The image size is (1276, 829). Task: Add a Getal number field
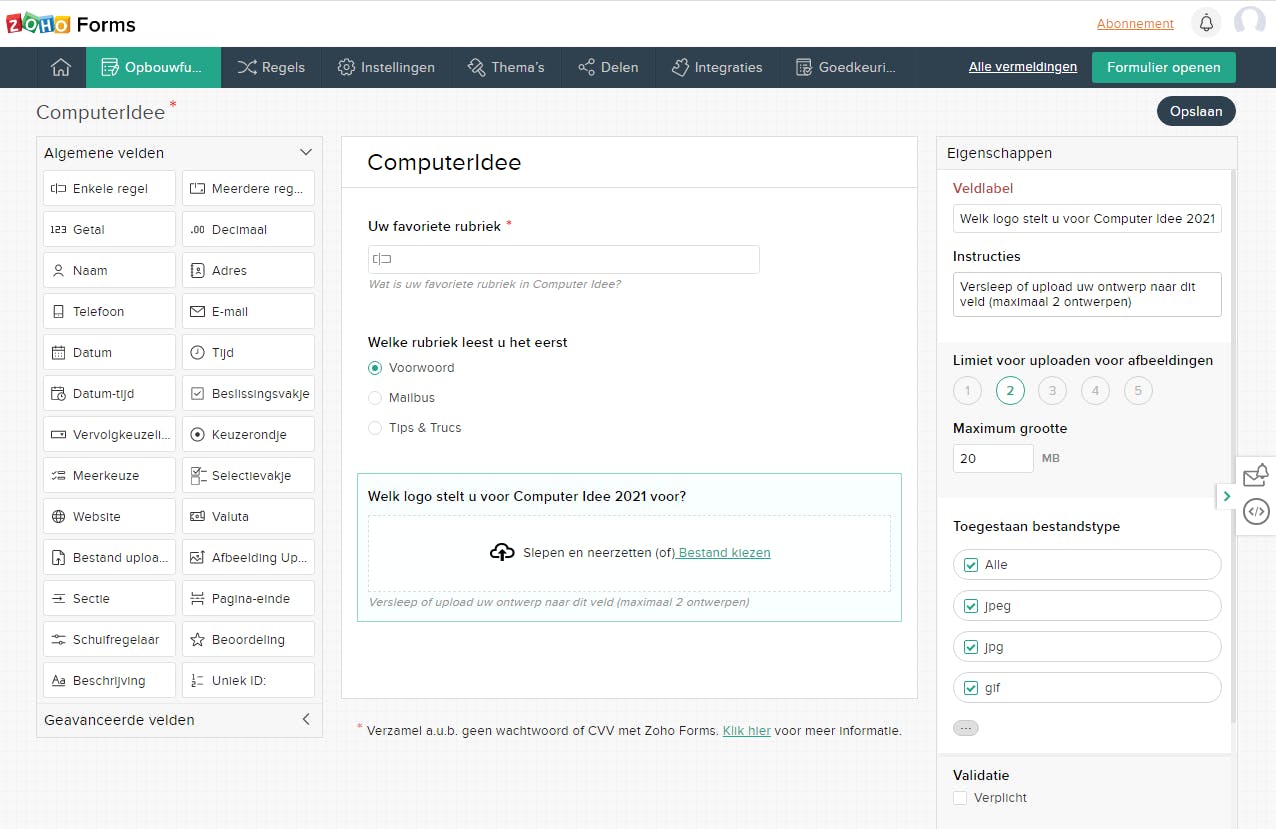click(110, 229)
